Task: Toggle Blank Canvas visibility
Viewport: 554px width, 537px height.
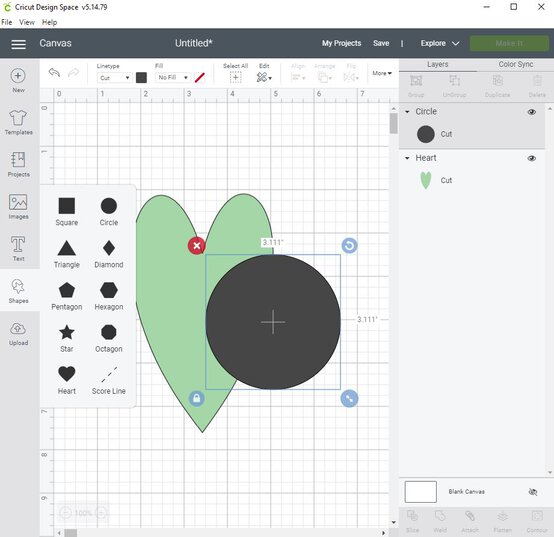Action: 533,492
